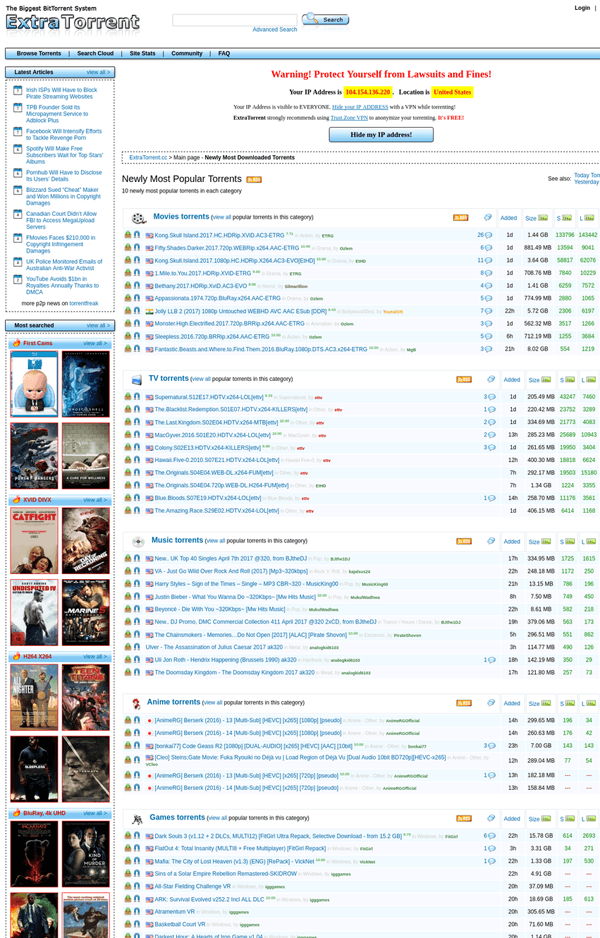Open Community menu item
The image size is (600, 938).
tap(187, 53)
